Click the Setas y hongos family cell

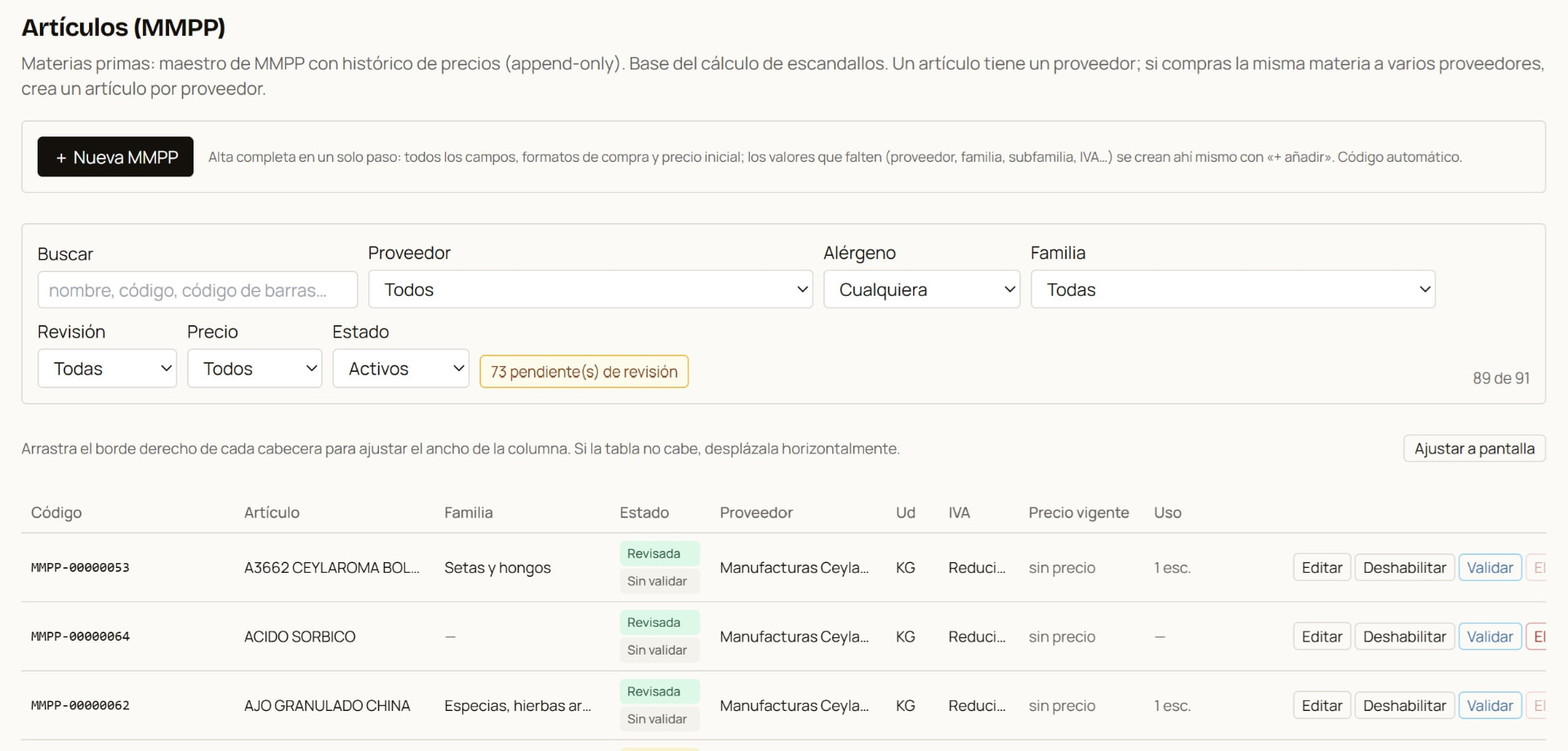click(x=497, y=568)
